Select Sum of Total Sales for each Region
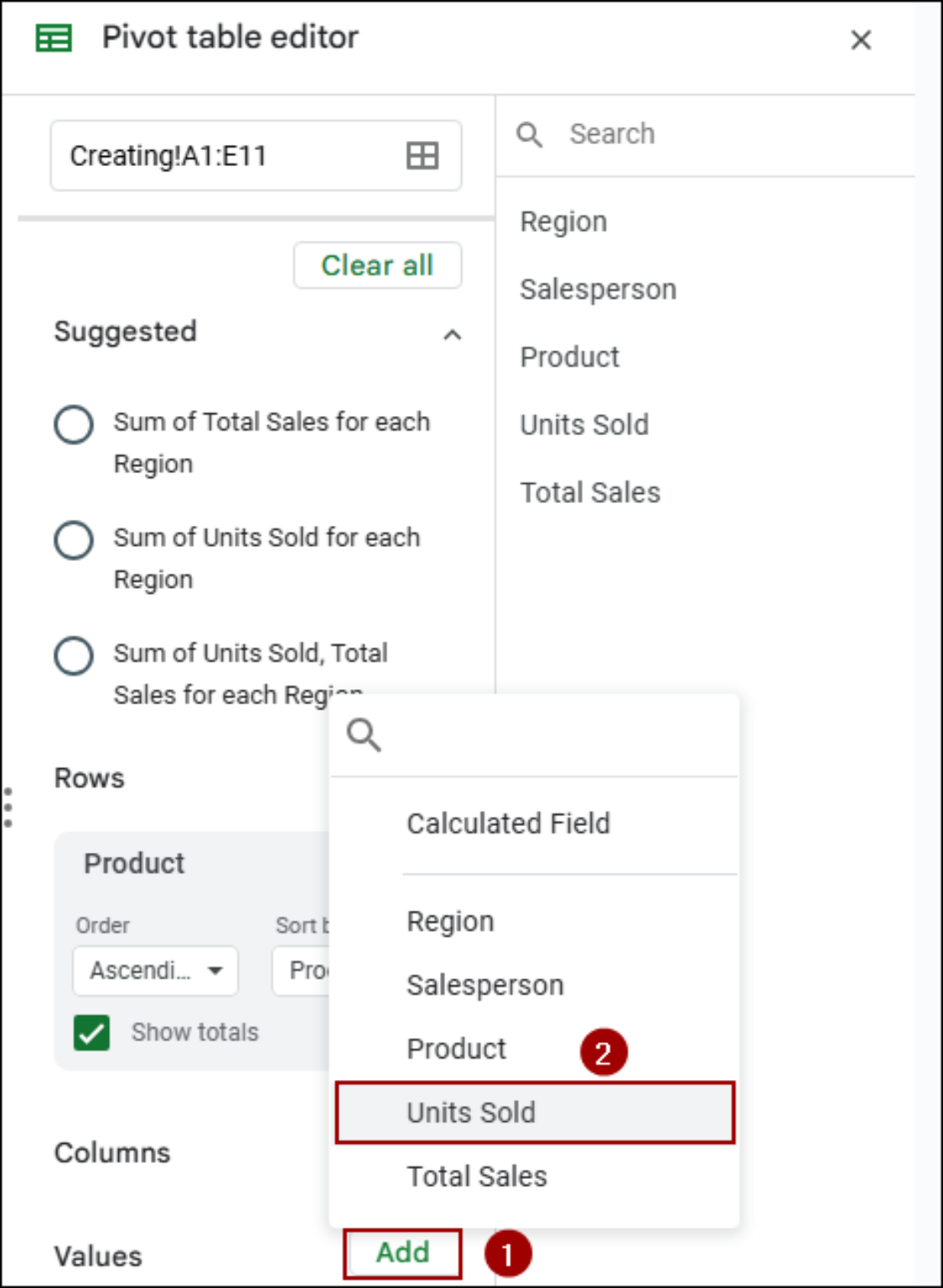Screen dimensions: 943x1288 [x=74, y=424]
